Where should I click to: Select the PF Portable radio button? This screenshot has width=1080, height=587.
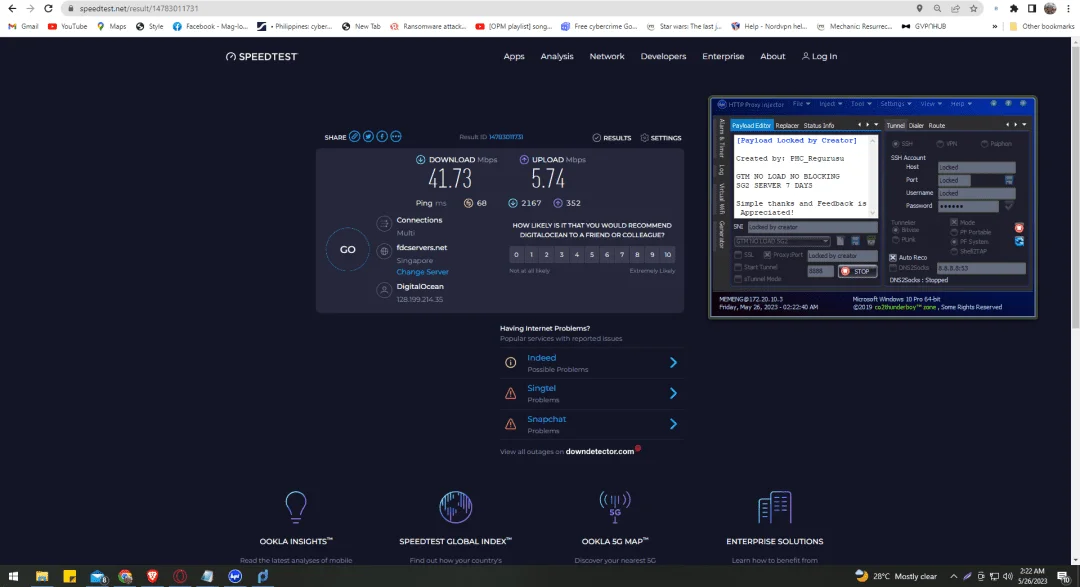[954, 232]
